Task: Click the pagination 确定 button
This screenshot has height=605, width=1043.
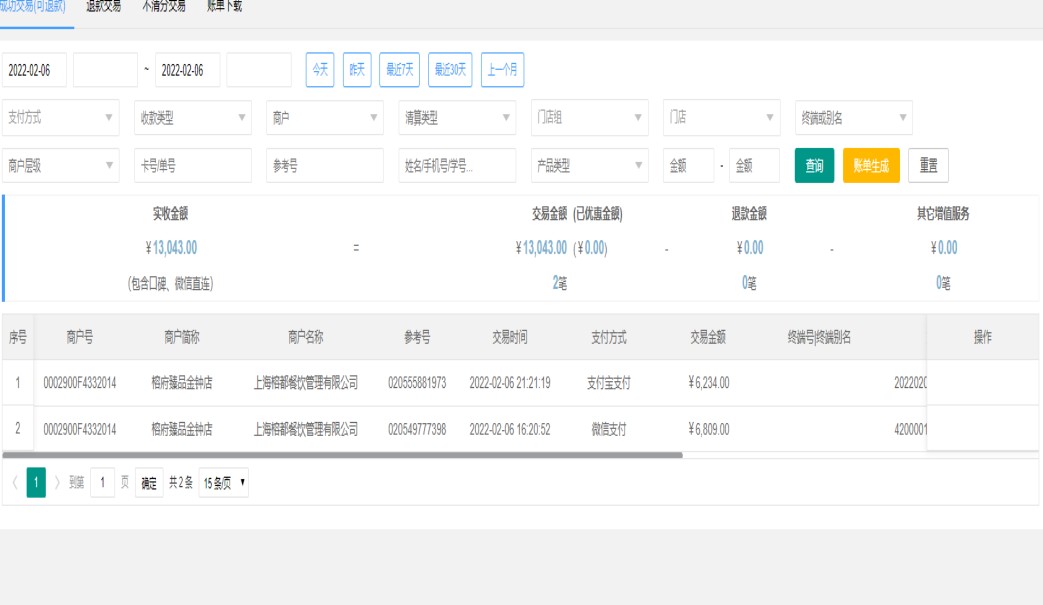Action: click(x=149, y=483)
